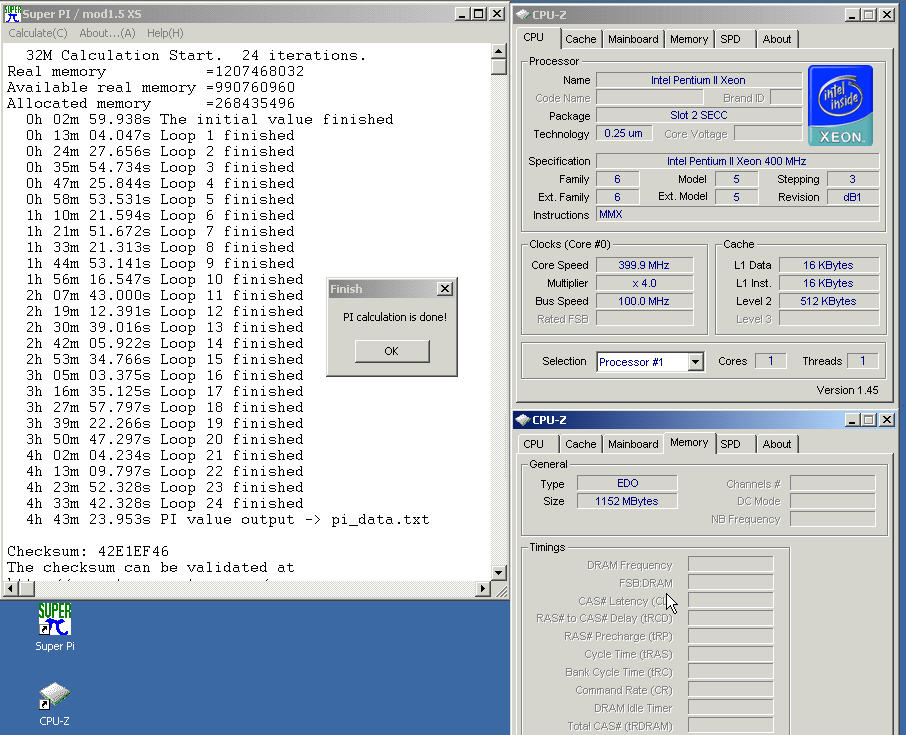
Task: Open the Calculate(C) menu in Super PI
Action: [38, 33]
